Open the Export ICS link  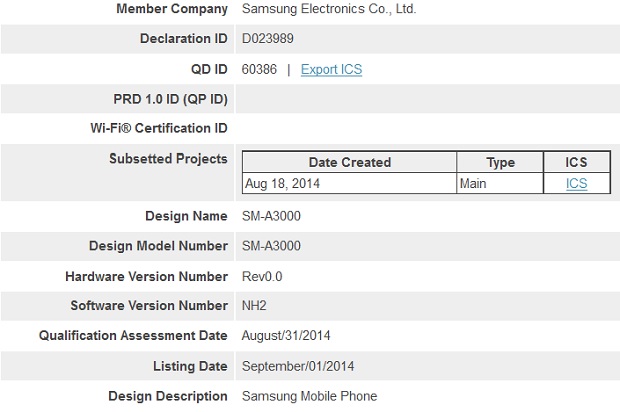click(331, 70)
